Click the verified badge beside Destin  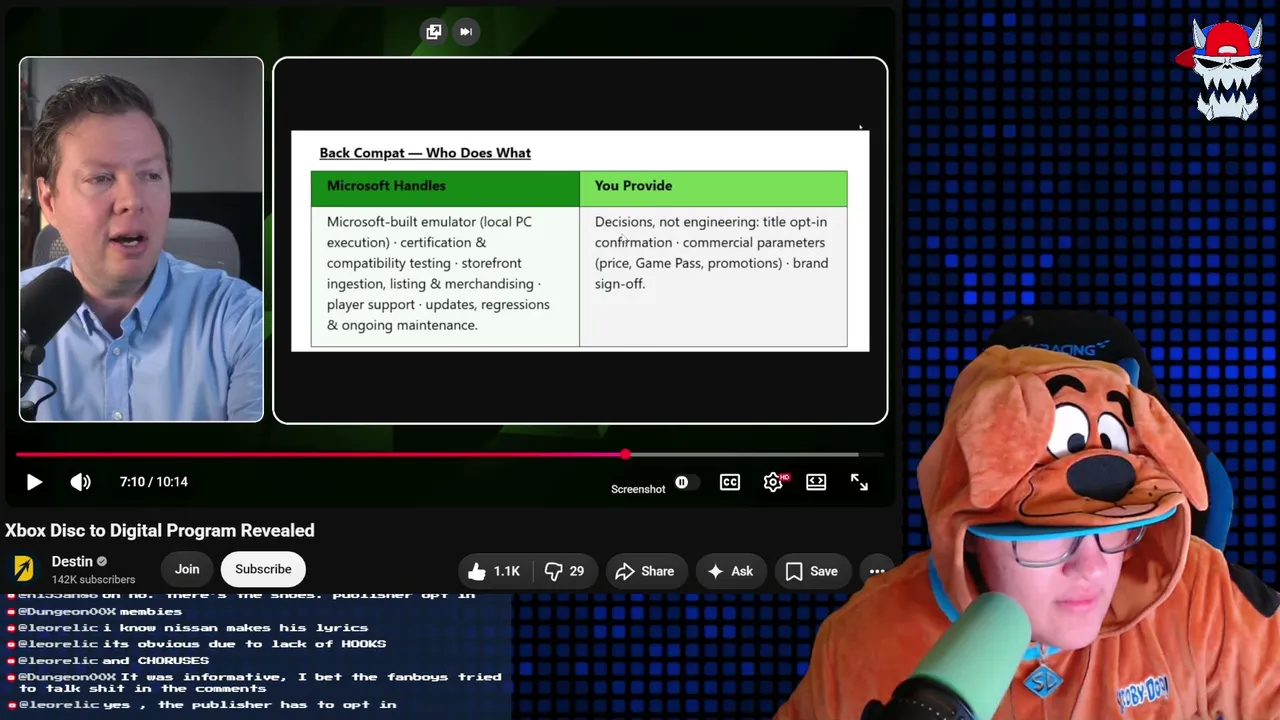coord(102,562)
